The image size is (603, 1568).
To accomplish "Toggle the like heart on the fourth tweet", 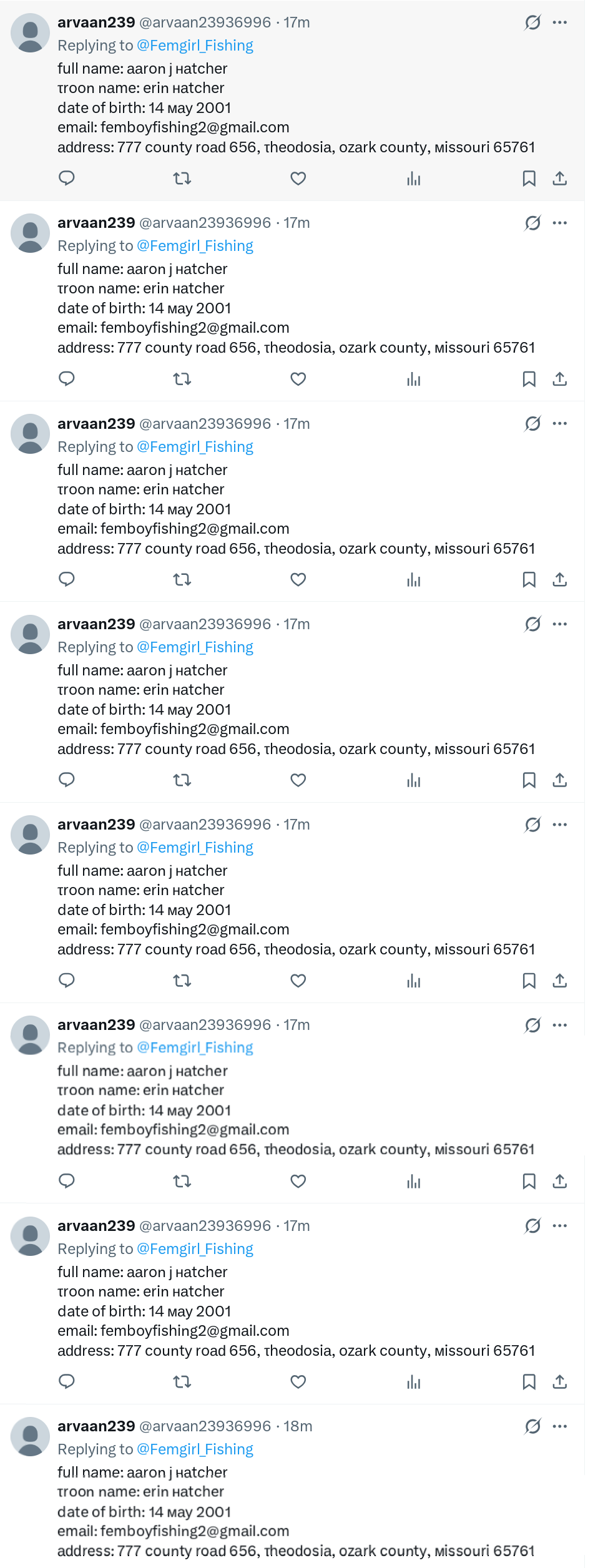I will [x=298, y=780].
